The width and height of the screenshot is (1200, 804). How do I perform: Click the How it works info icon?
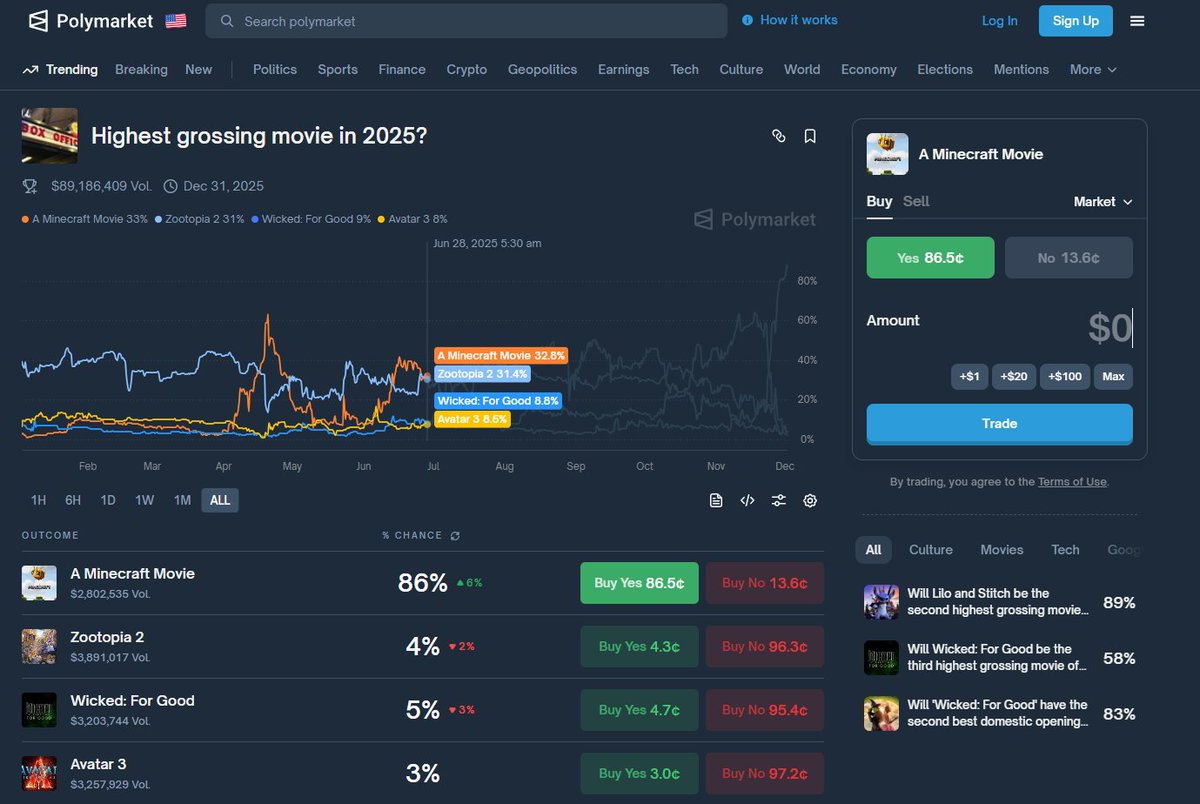pyautogui.click(x=747, y=20)
